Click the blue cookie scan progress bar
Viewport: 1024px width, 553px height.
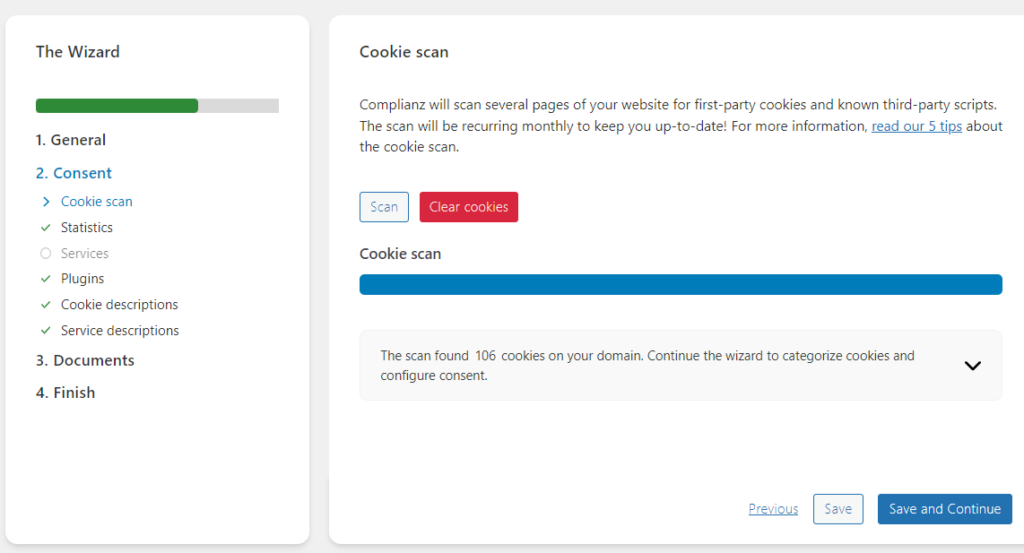coord(680,285)
